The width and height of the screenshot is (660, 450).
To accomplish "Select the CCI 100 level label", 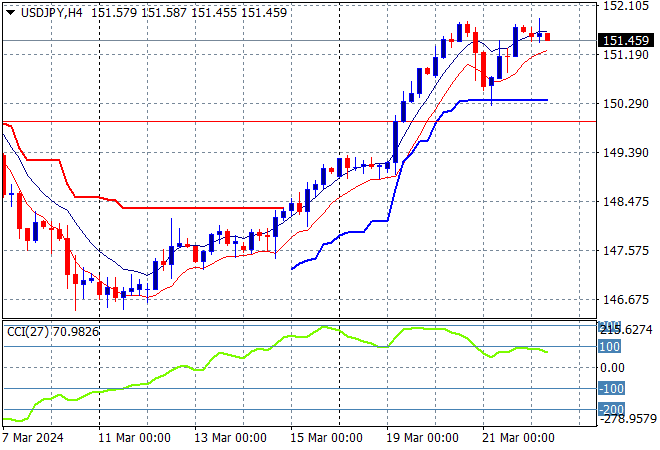I will click(x=609, y=346).
